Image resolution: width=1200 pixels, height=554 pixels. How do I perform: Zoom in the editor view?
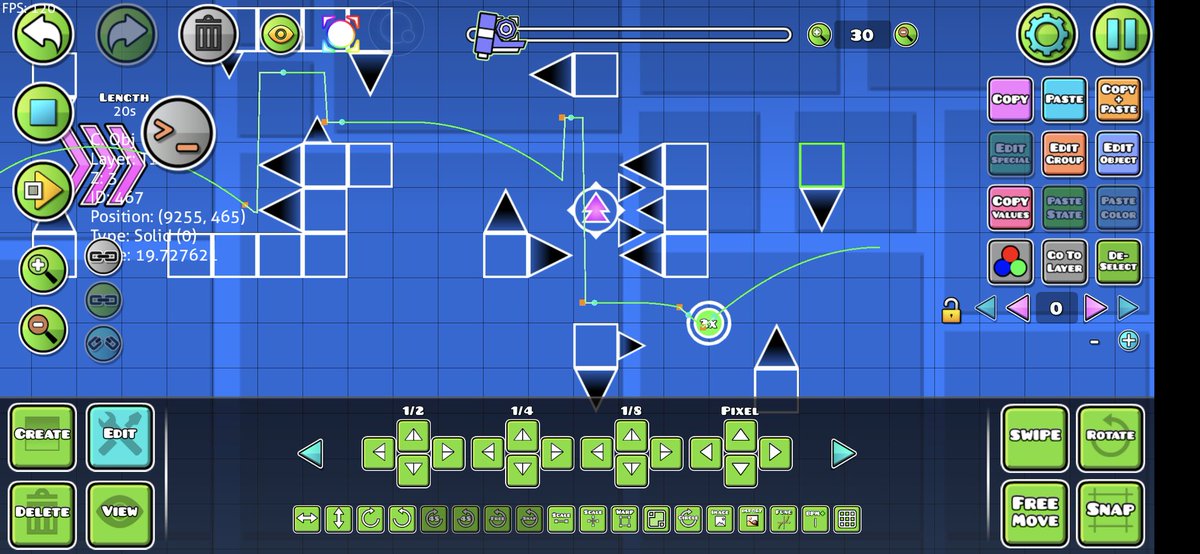tap(43, 268)
